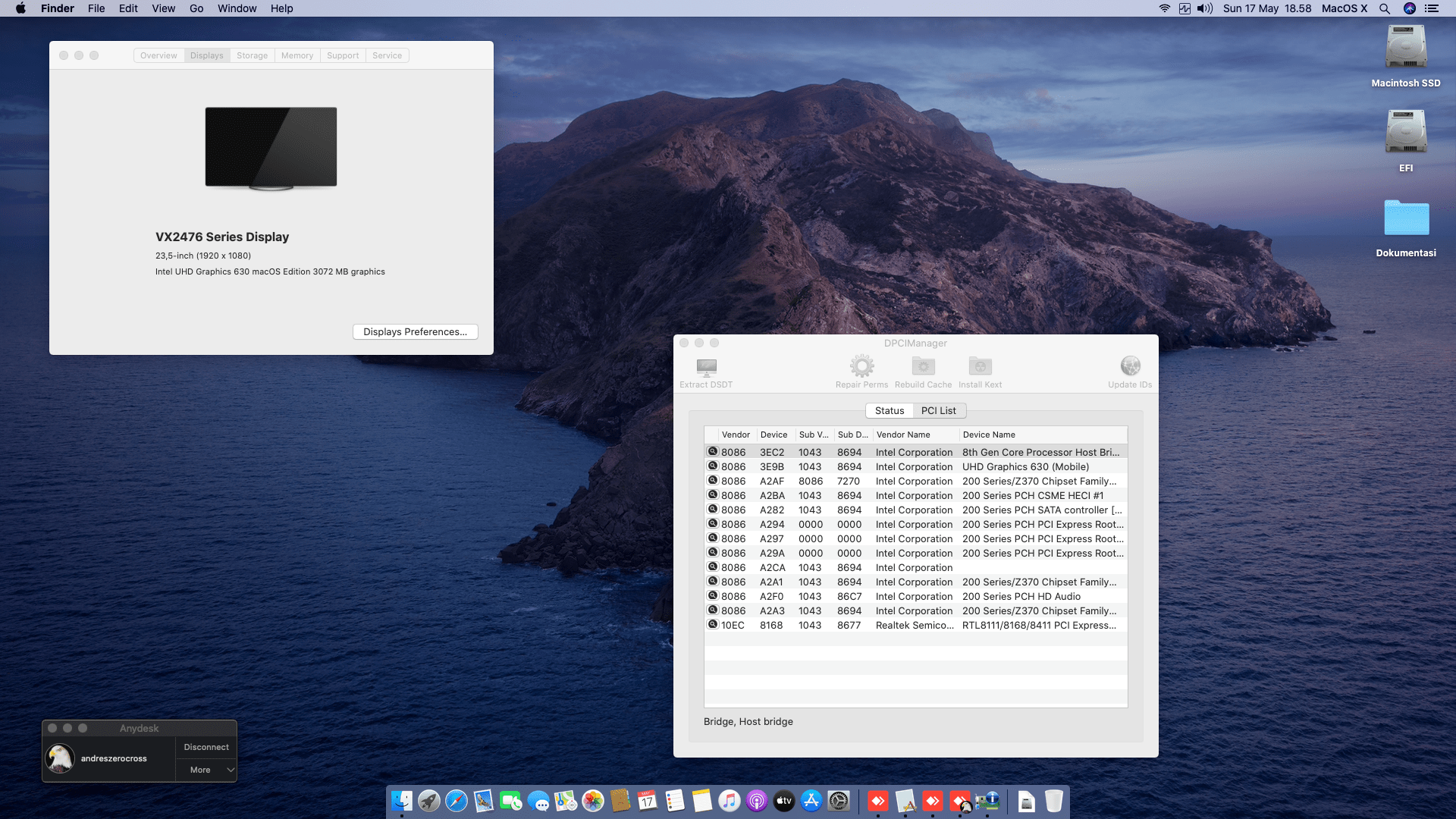The width and height of the screenshot is (1456, 819).
Task: Switch to the Status tab
Action: [x=890, y=410]
